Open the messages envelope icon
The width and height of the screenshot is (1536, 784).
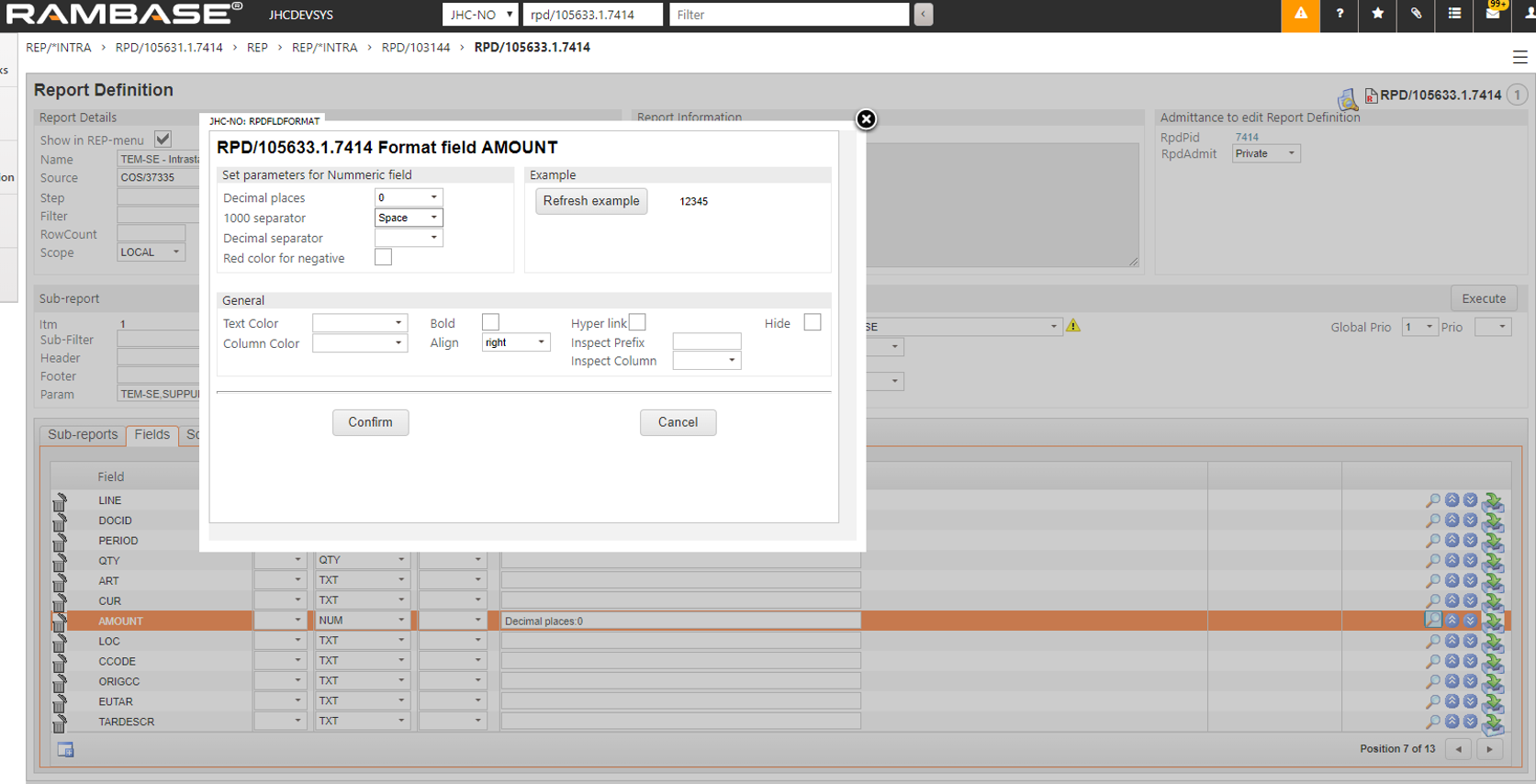point(1493,15)
